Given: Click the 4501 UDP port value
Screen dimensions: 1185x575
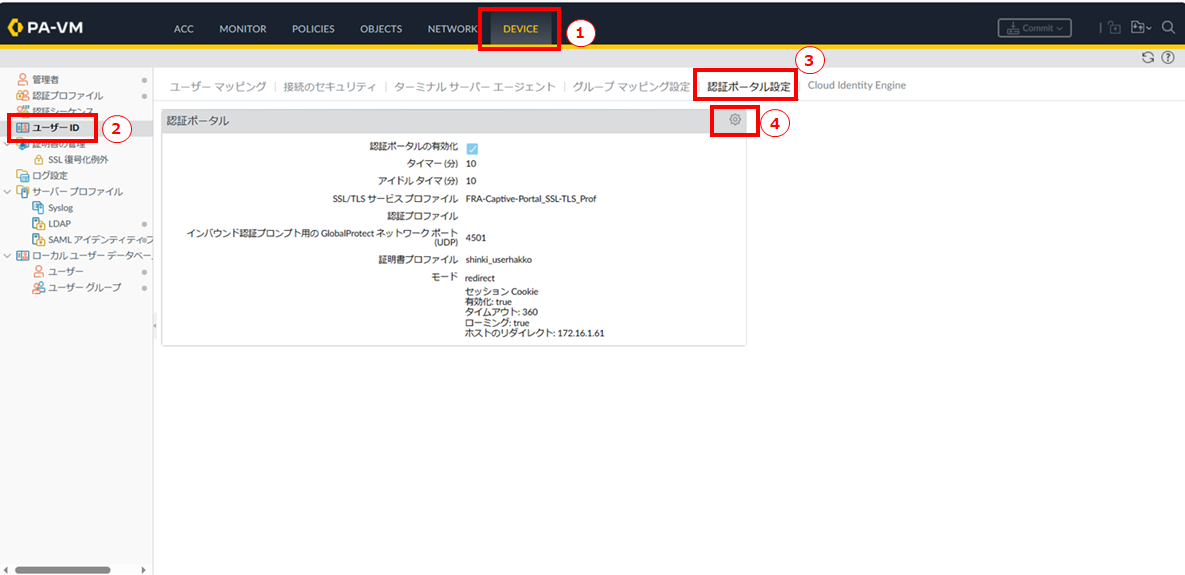Looking at the screenshot, I should point(475,238).
